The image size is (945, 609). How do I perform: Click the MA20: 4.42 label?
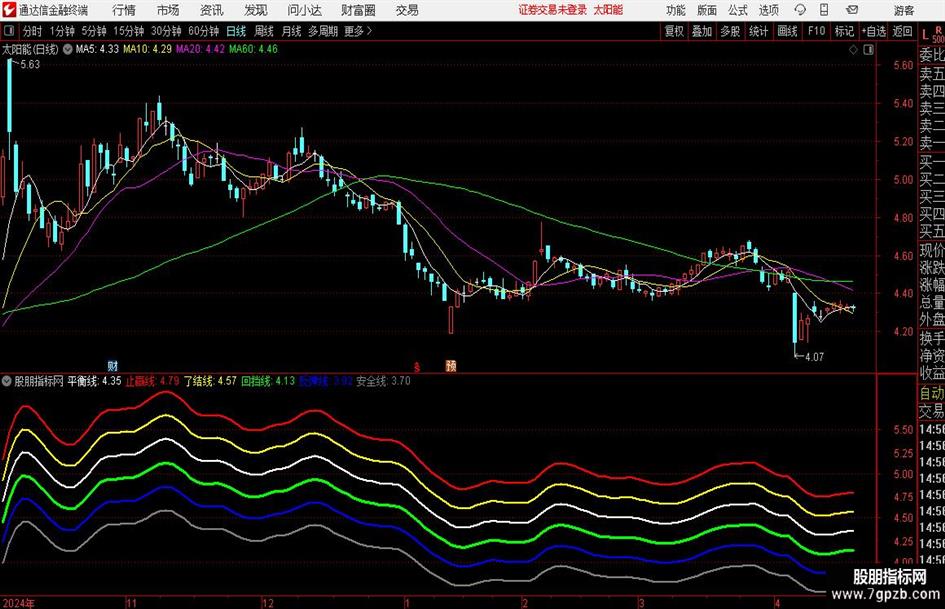[x=200, y=49]
